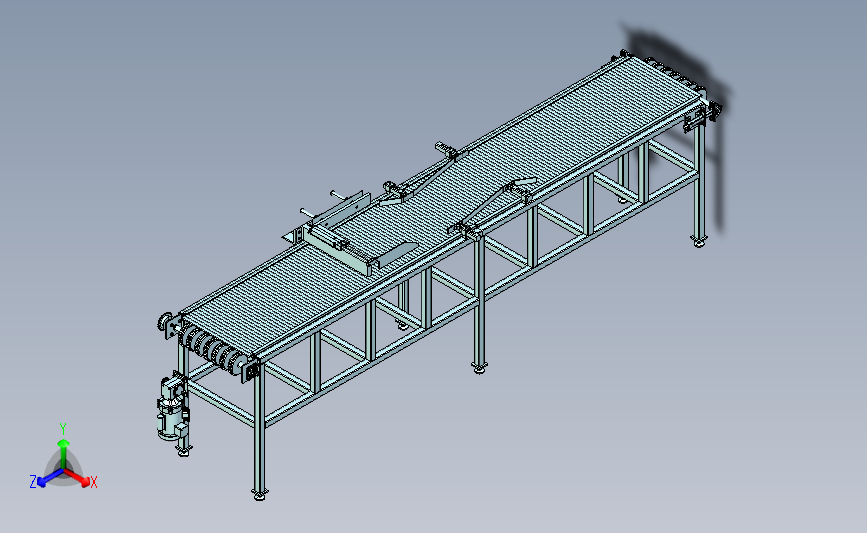This screenshot has height=533, width=867.
Task: Click the green Y axis arrow
Action: [64, 454]
